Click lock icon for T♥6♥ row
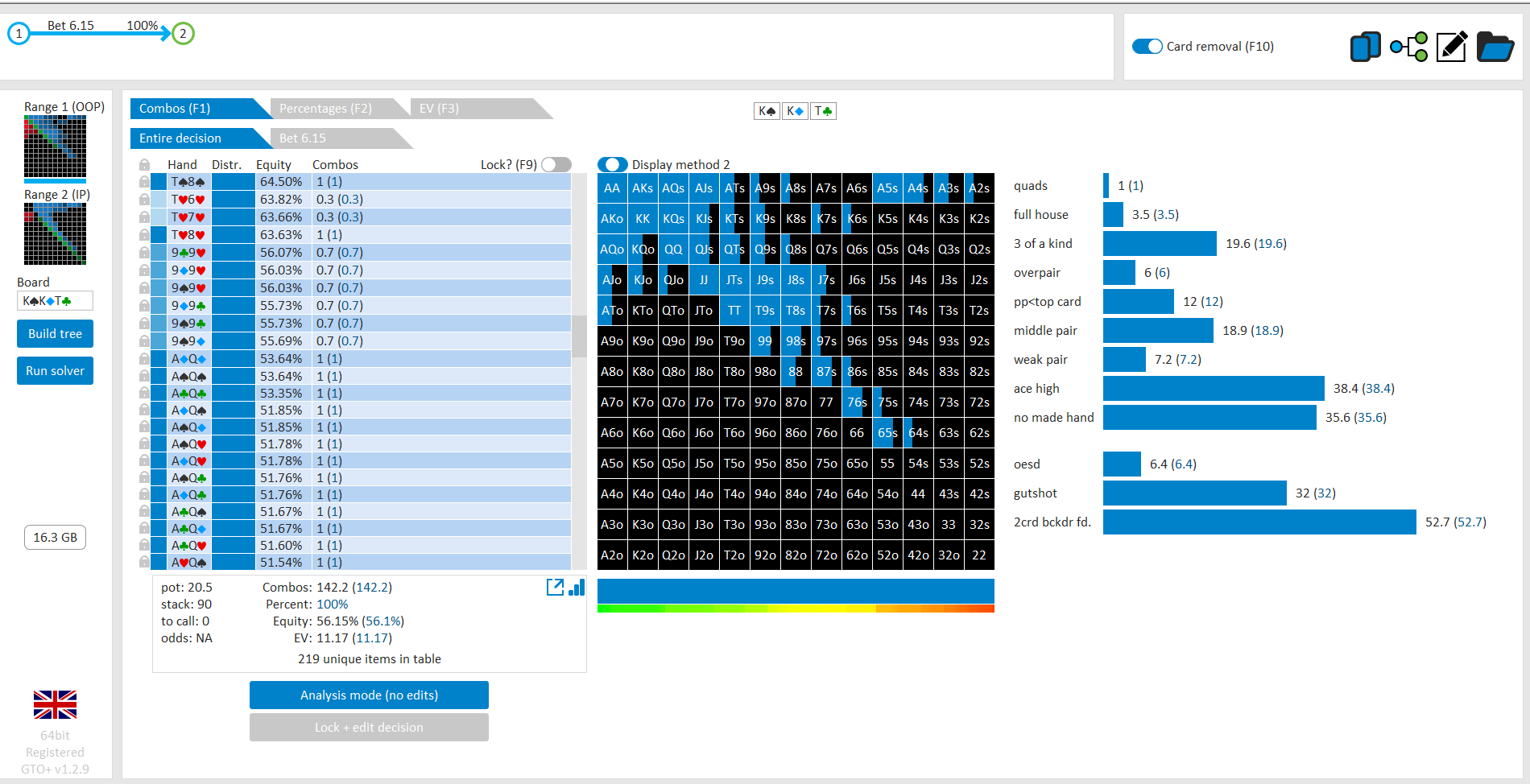Screen dimensions: 1530x784 144,199
